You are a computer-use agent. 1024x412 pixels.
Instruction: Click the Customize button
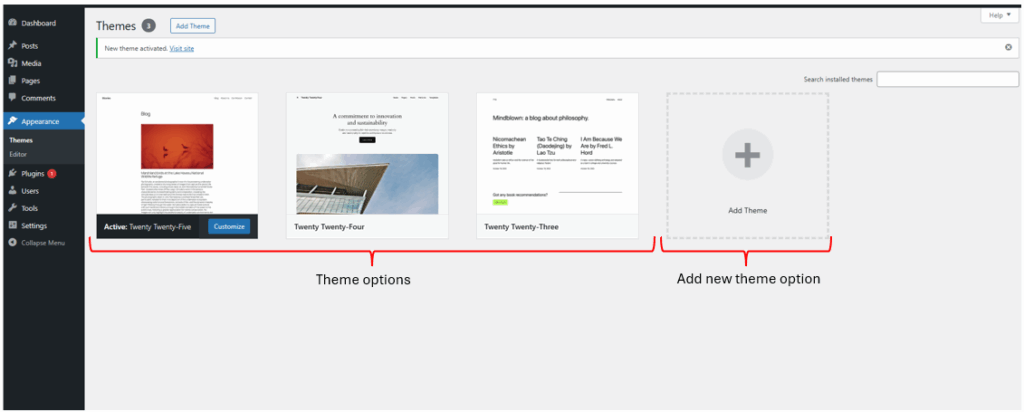(229, 227)
